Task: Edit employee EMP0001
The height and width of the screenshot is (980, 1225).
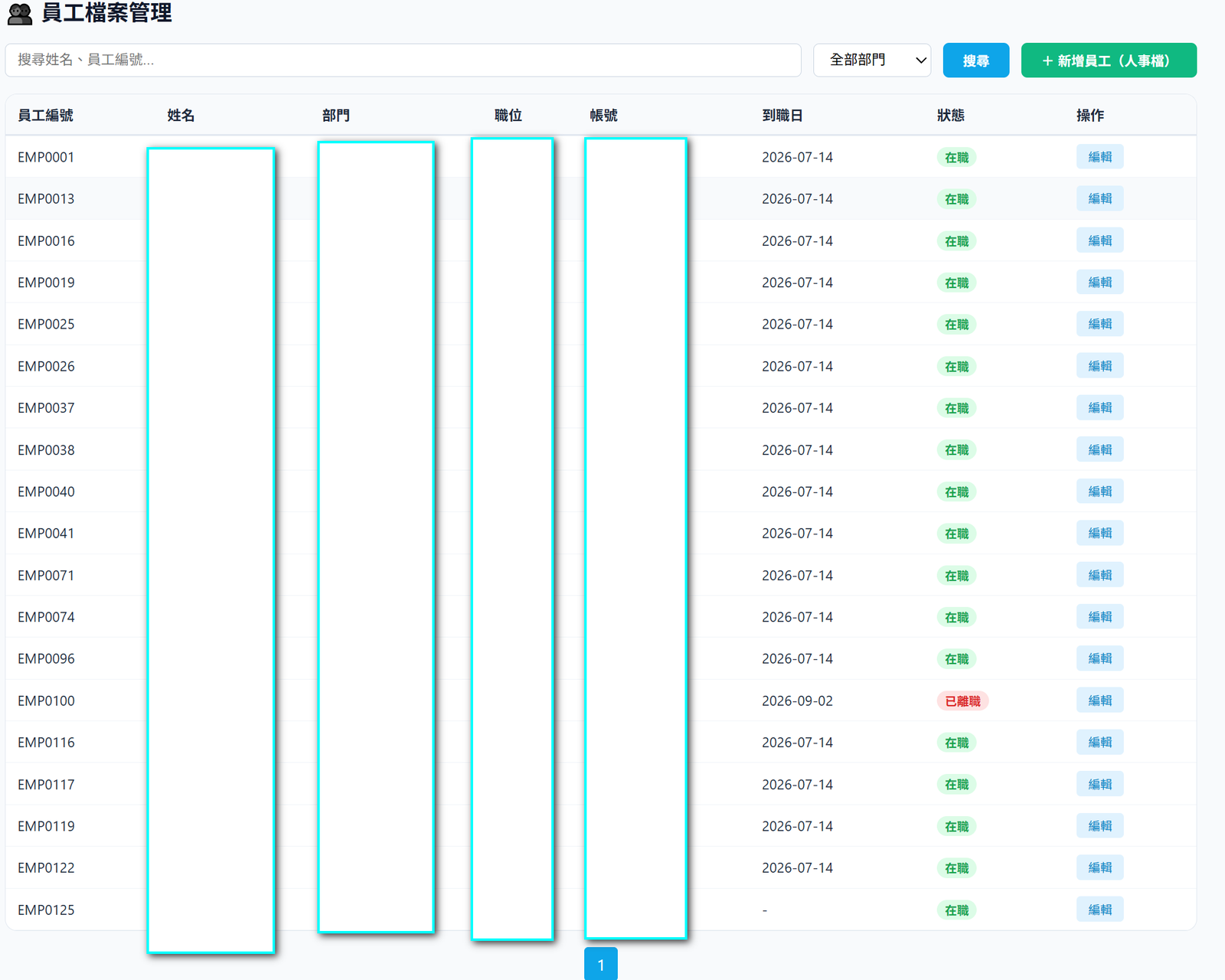Action: 1099,157
